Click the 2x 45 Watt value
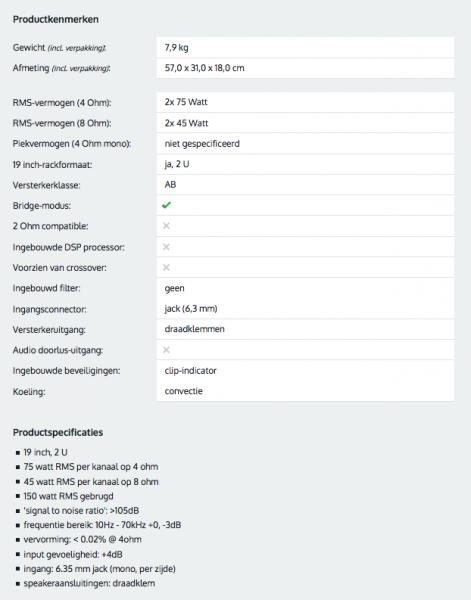 pos(186,123)
